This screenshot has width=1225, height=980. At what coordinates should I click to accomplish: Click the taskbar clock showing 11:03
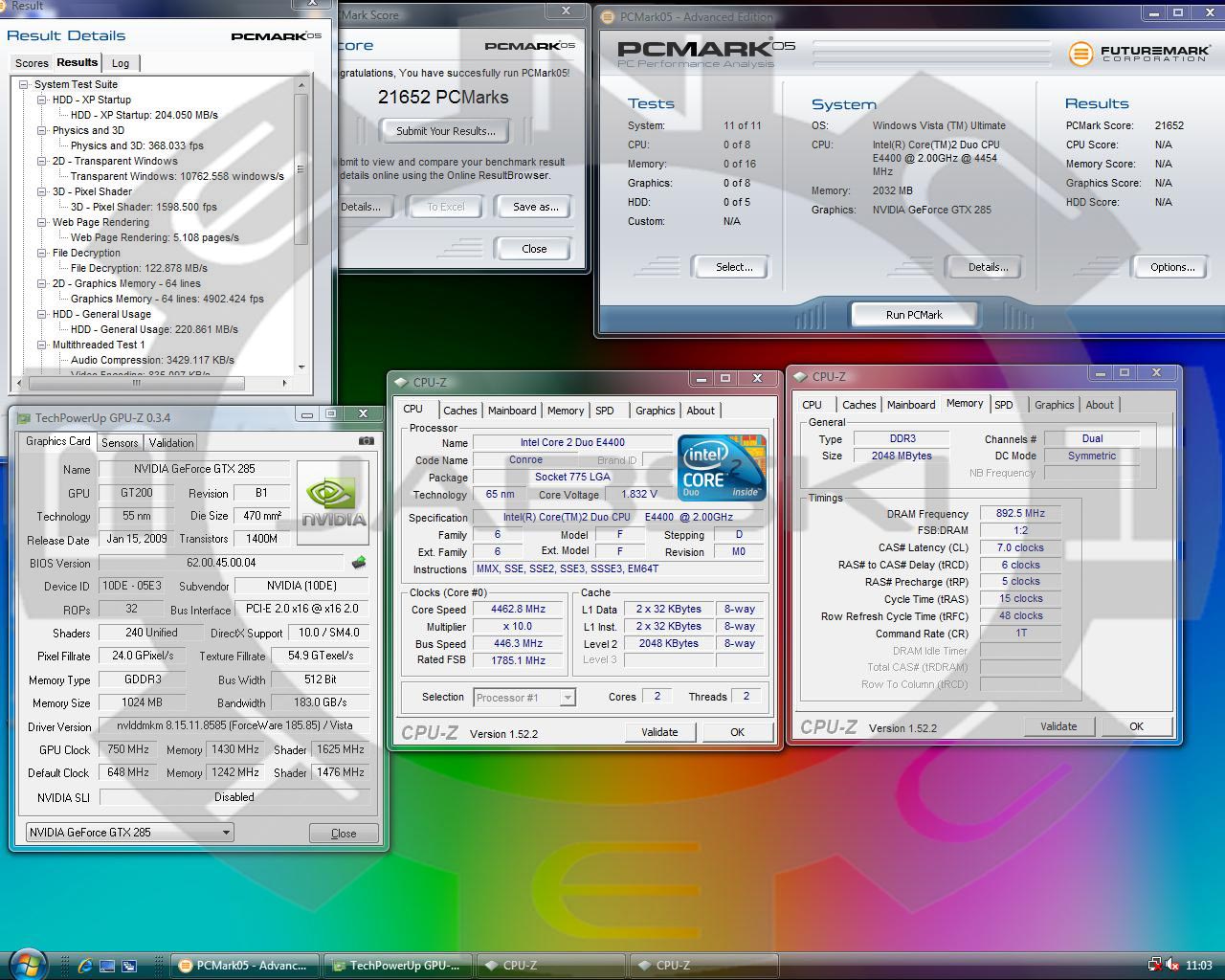[x=1198, y=966]
